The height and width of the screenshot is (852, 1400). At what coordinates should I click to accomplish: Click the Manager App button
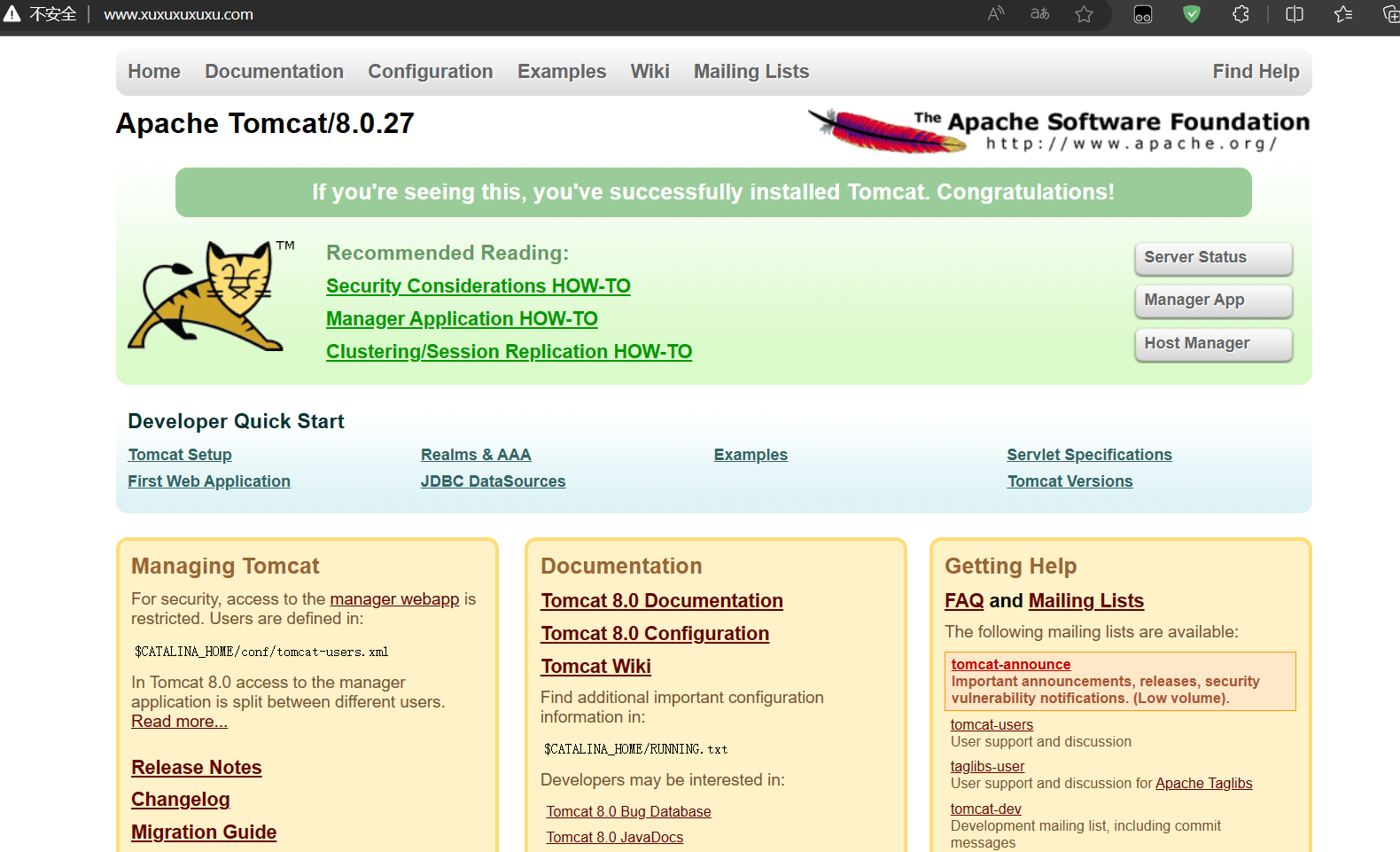pyautogui.click(x=1213, y=301)
